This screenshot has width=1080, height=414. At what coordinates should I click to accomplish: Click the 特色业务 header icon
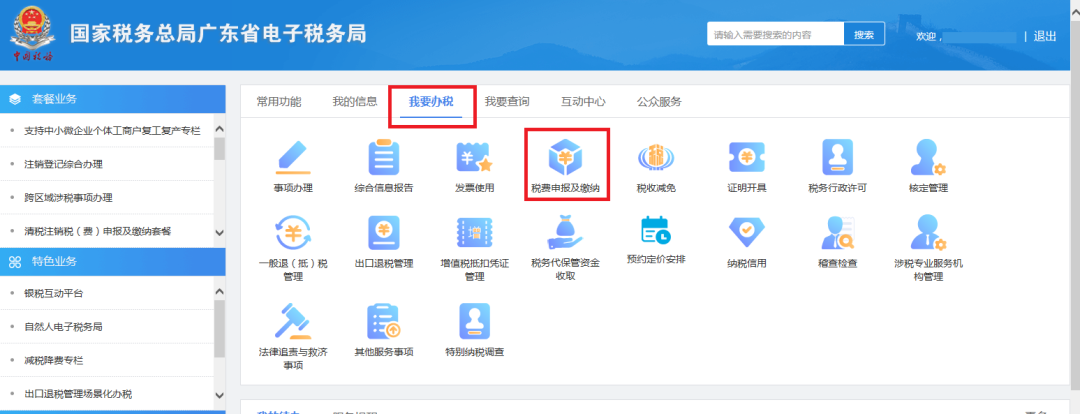click(15, 262)
